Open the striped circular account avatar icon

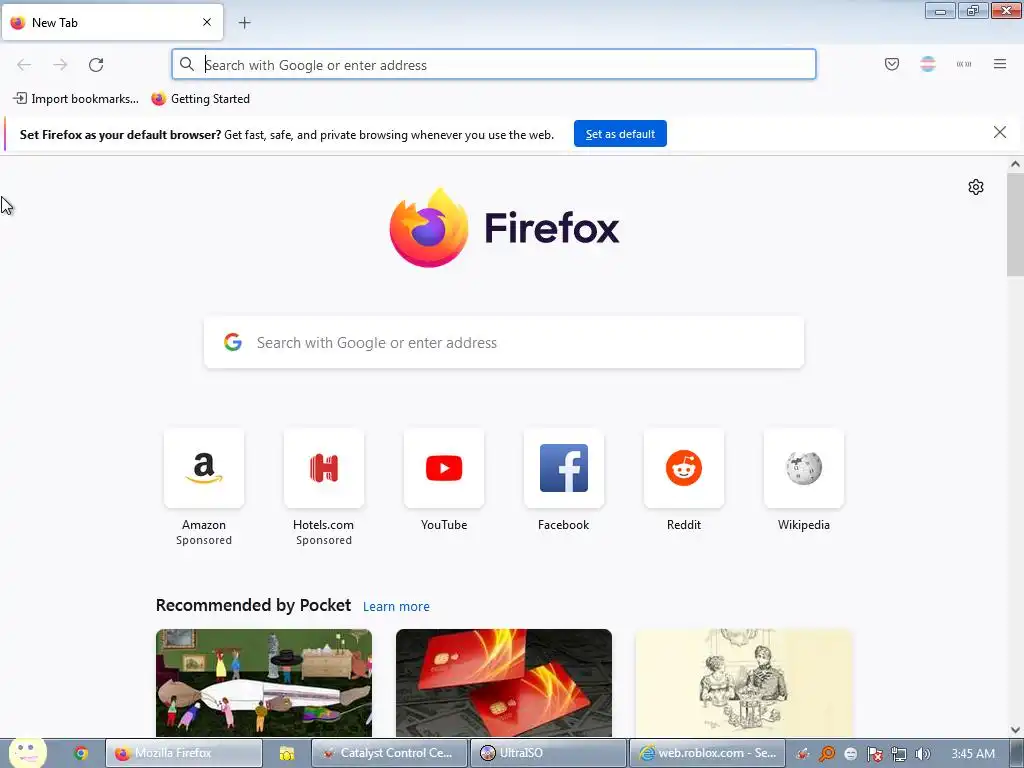click(927, 64)
